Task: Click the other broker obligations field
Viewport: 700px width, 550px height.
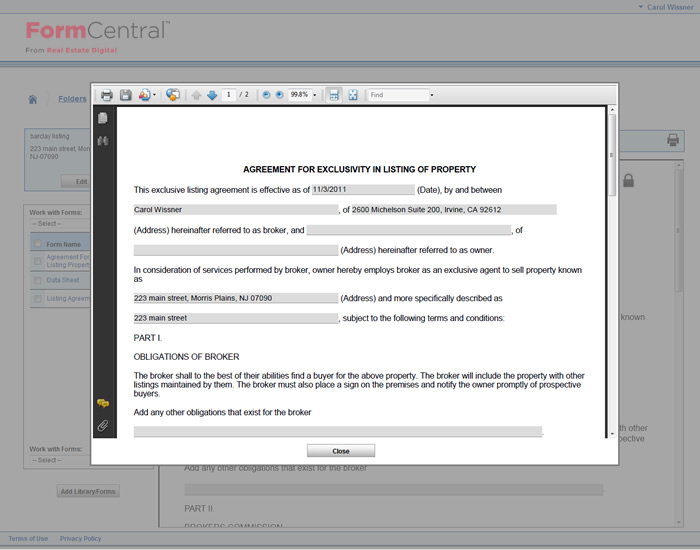Action: pos(338,431)
